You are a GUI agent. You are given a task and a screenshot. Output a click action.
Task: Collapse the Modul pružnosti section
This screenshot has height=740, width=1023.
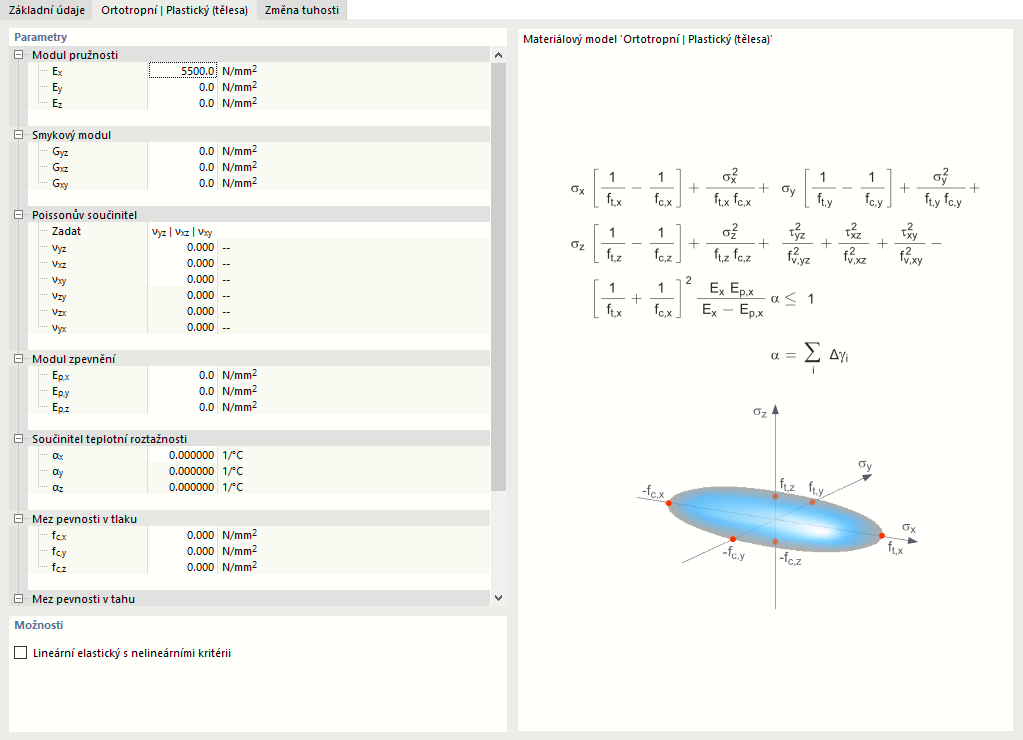[19, 55]
